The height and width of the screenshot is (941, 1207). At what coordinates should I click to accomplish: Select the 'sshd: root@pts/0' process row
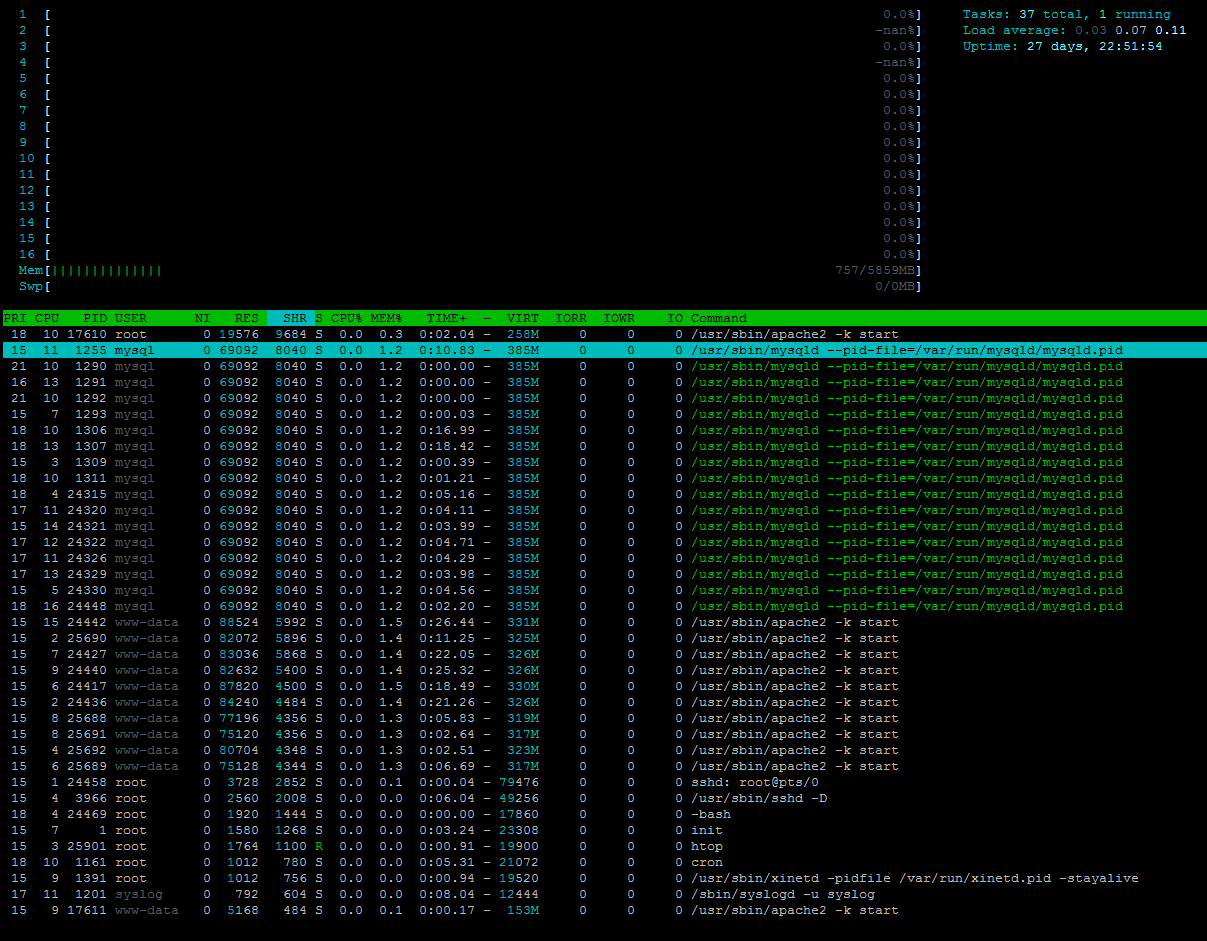(x=603, y=782)
